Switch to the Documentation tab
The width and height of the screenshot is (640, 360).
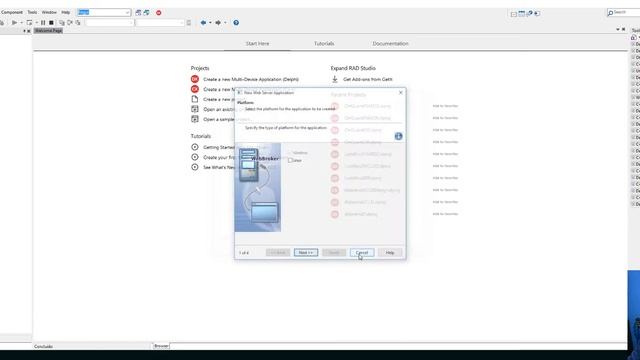coord(390,43)
